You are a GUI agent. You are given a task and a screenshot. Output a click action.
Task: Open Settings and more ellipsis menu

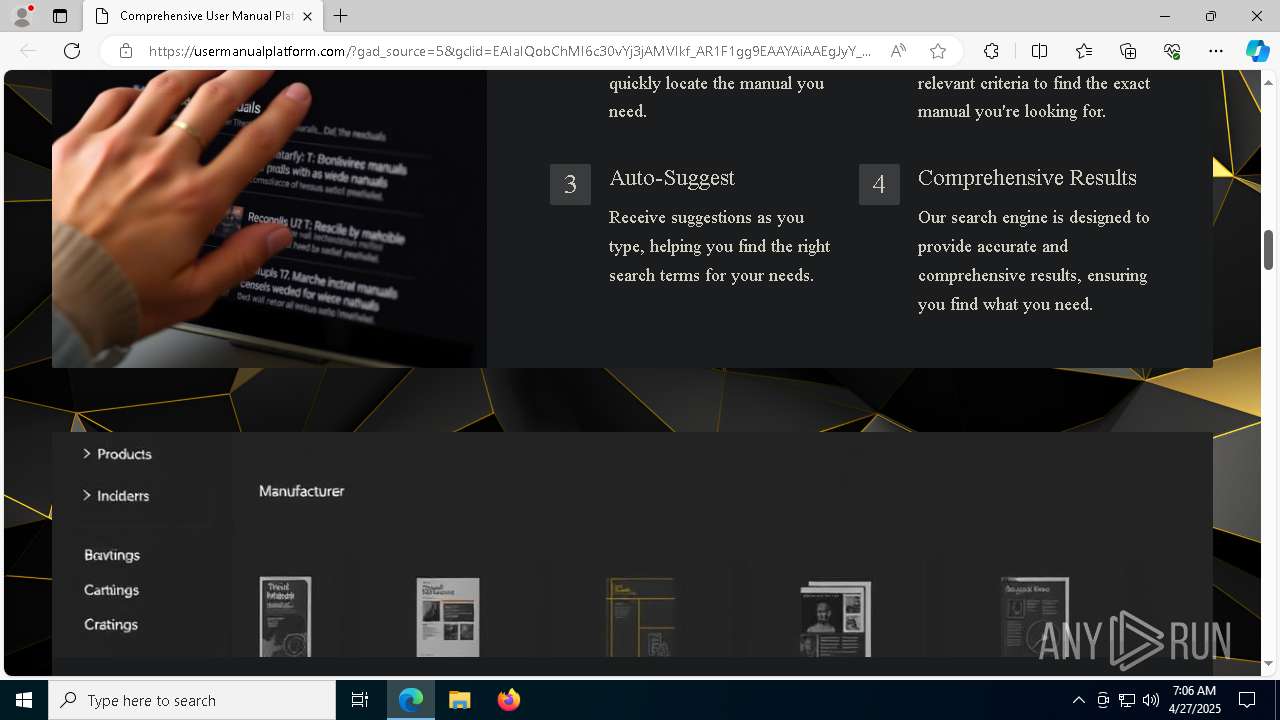coord(1216,51)
